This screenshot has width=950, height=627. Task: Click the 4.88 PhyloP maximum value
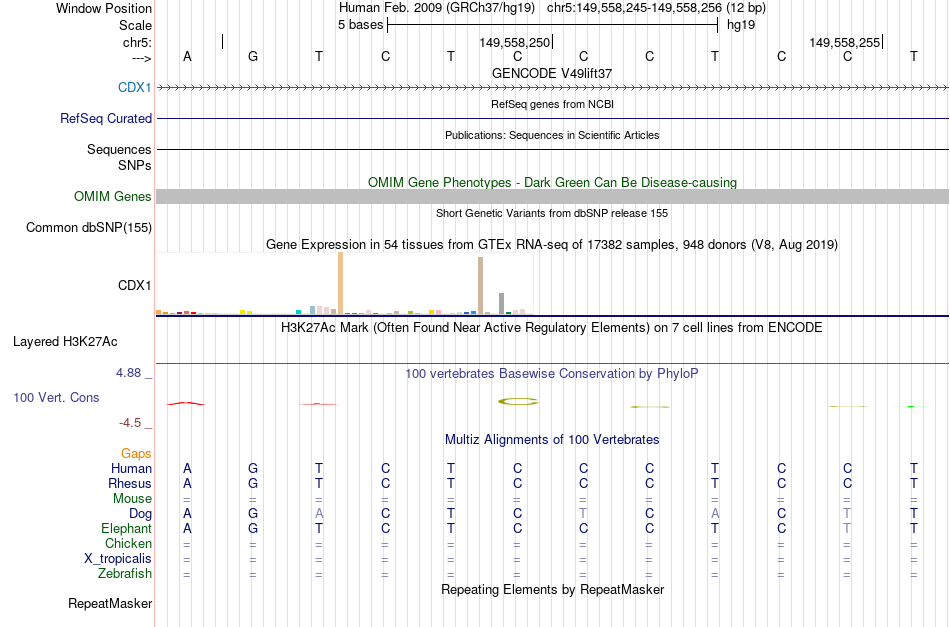[x=128, y=373]
